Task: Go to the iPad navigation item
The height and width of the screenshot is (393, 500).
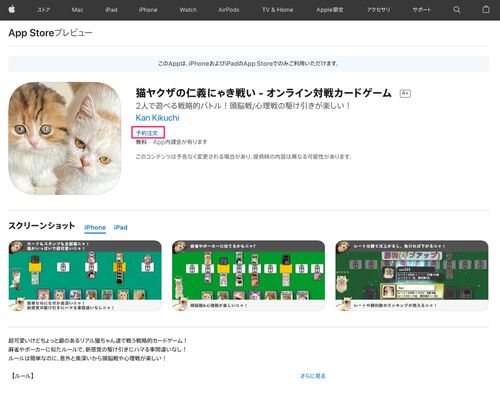Action: tap(111, 10)
